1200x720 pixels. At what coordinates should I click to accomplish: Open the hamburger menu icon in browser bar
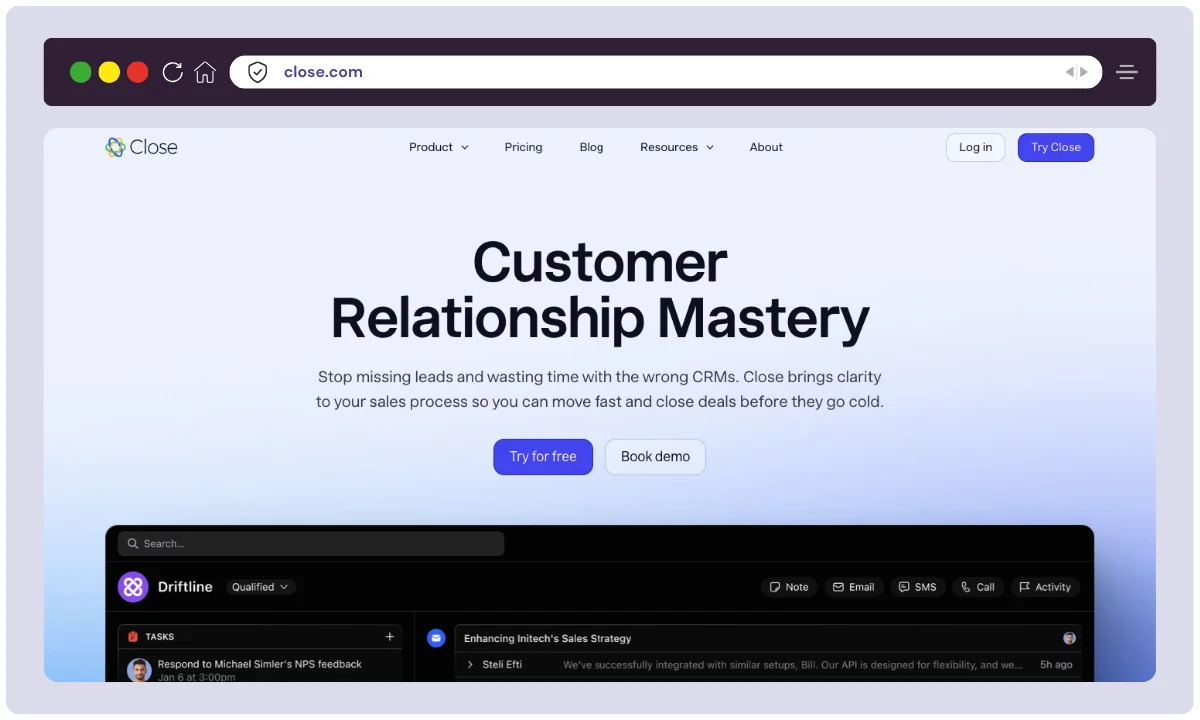(1127, 72)
